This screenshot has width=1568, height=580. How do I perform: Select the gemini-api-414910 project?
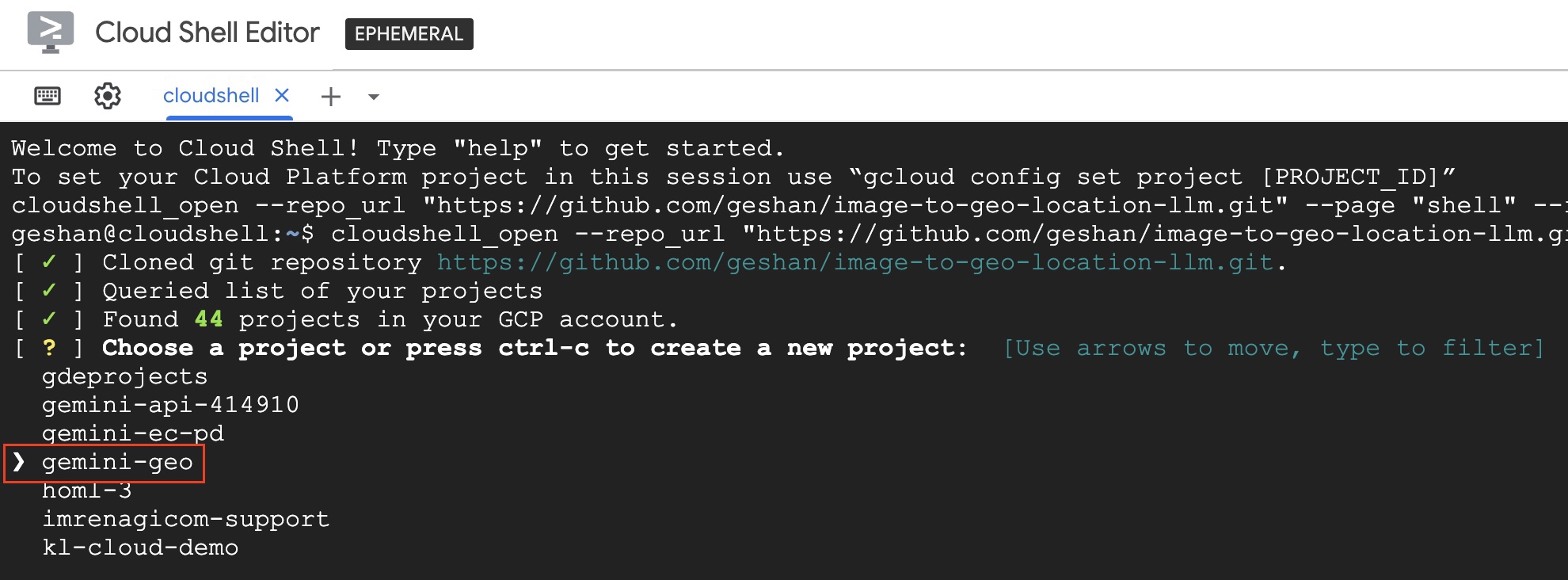click(x=169, y=404)
